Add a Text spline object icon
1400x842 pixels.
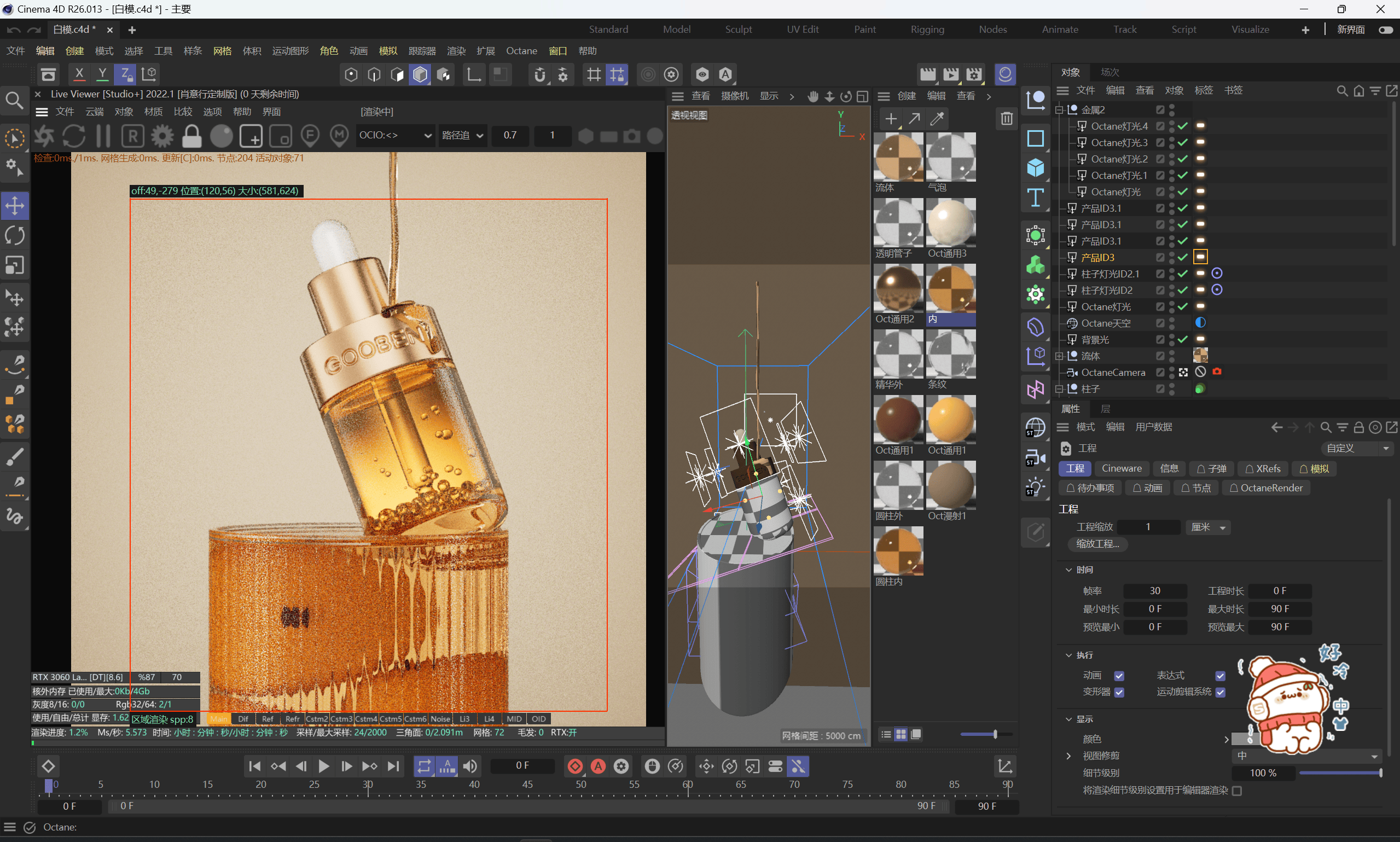[x=1035, y=198]
